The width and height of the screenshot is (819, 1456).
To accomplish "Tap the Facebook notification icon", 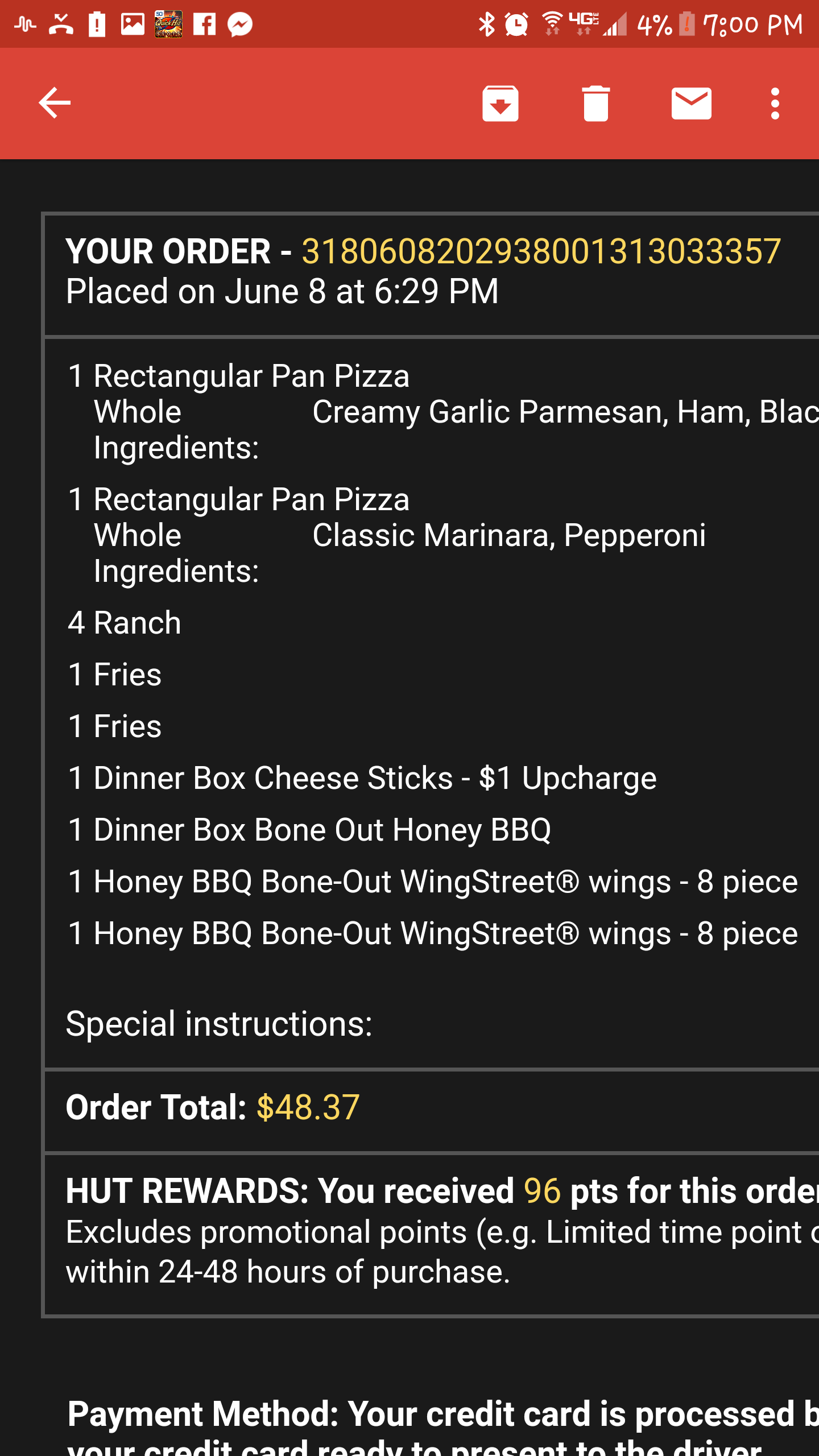I will 204,24.
